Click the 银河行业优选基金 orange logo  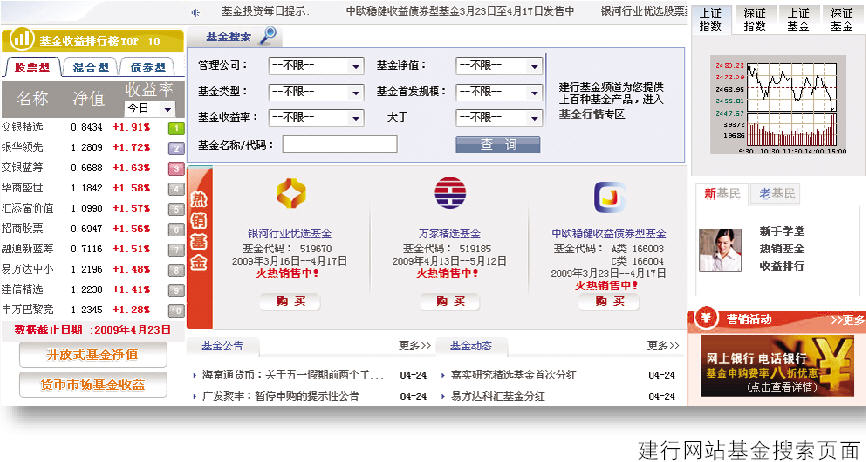pyautogui.click(x=291, y=192)
